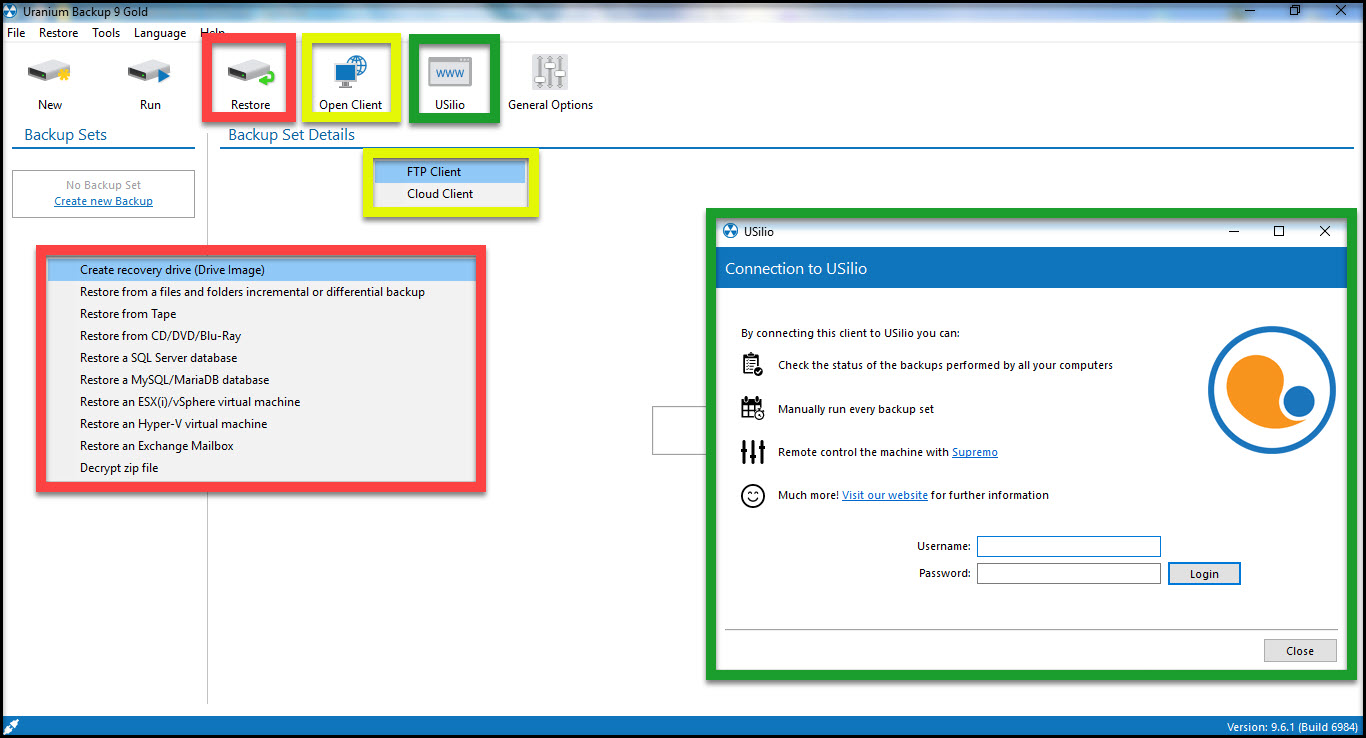Follow the Visit our website link
This screenshot has height=738, width=1366.
[x=885, y=495]
